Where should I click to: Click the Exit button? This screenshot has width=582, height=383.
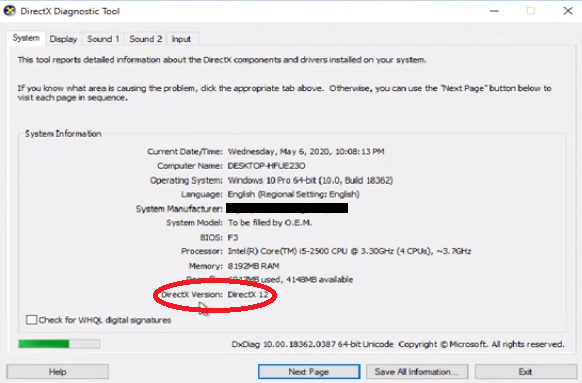pyautogui.click(x=525, y=371)
